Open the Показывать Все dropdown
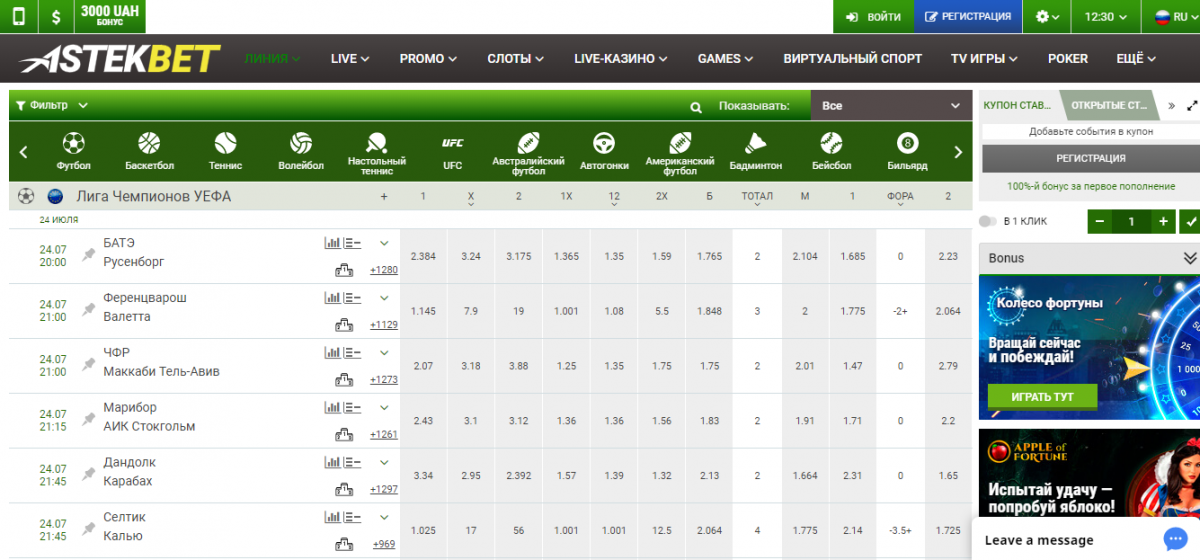This screenshot has width=1200, height=560. coord(891,106)
